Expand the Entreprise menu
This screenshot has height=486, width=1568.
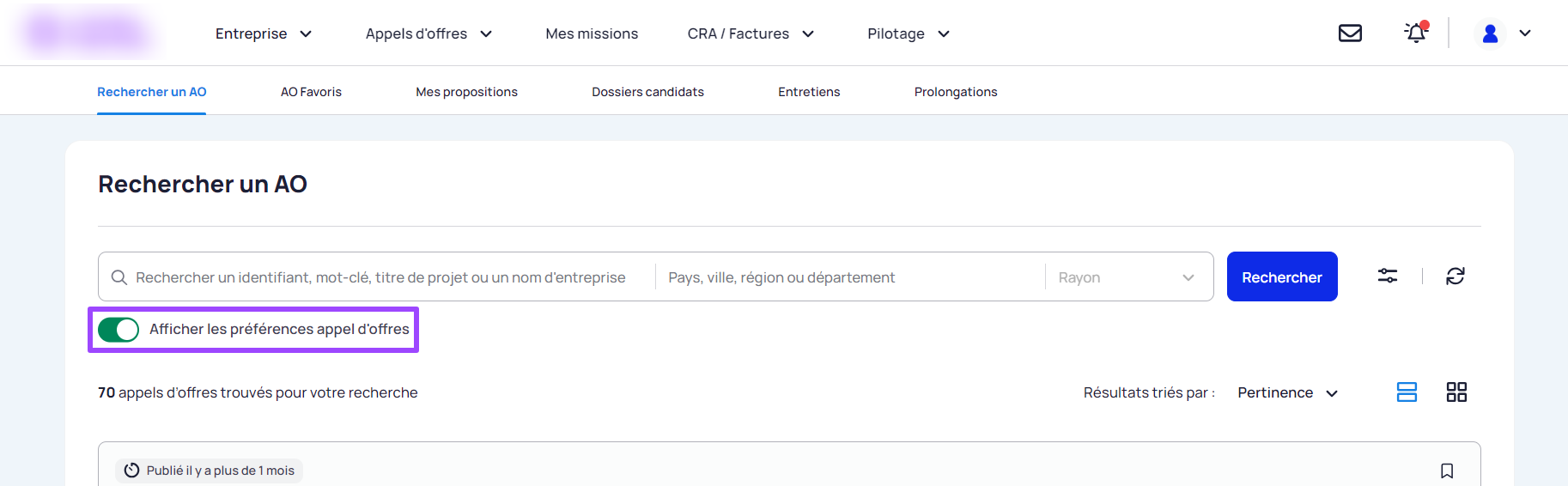pos(263,33)
